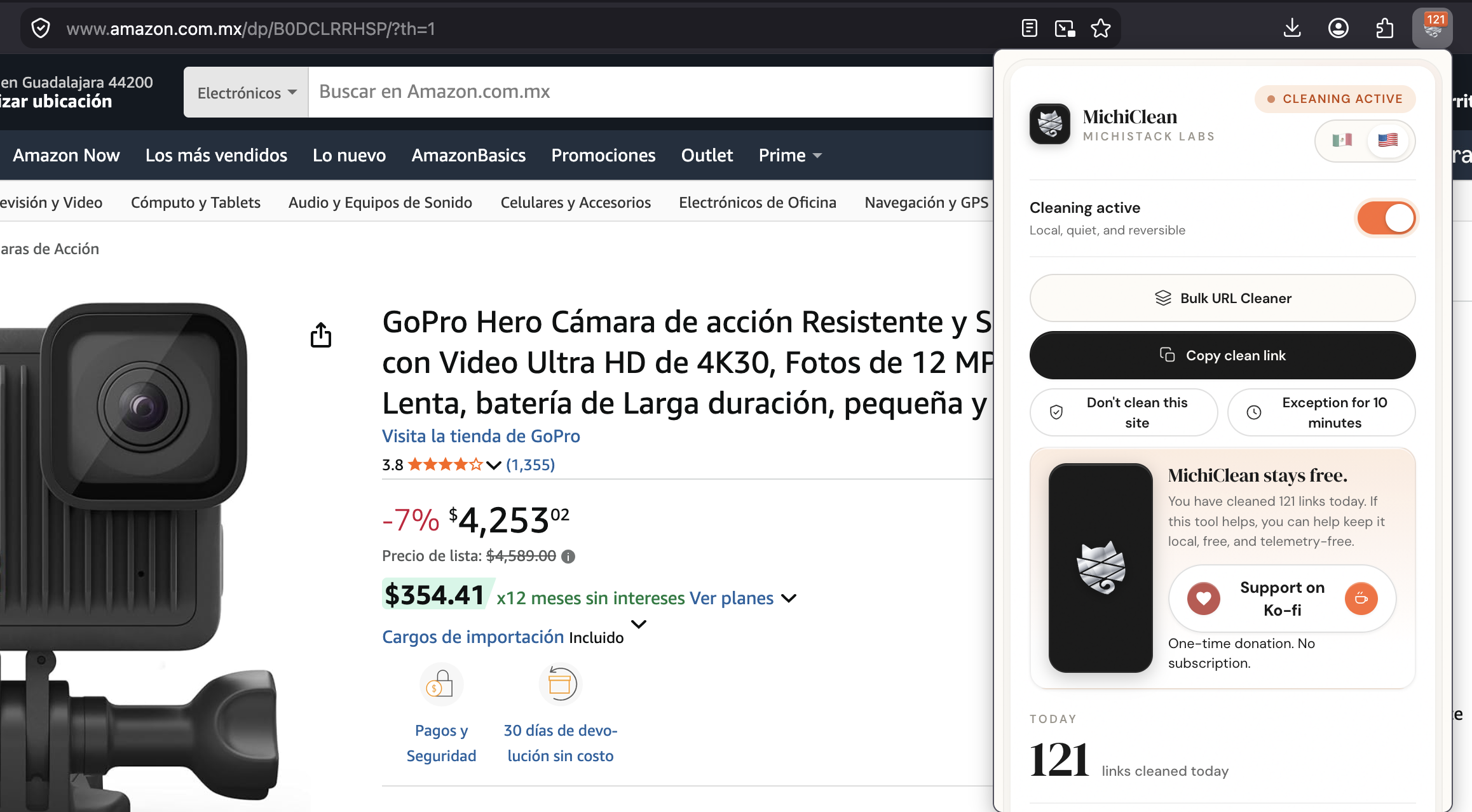Click Support on Ko-fi button
This screenshot has height=812, width=1472.
(x=1283, y=599)
